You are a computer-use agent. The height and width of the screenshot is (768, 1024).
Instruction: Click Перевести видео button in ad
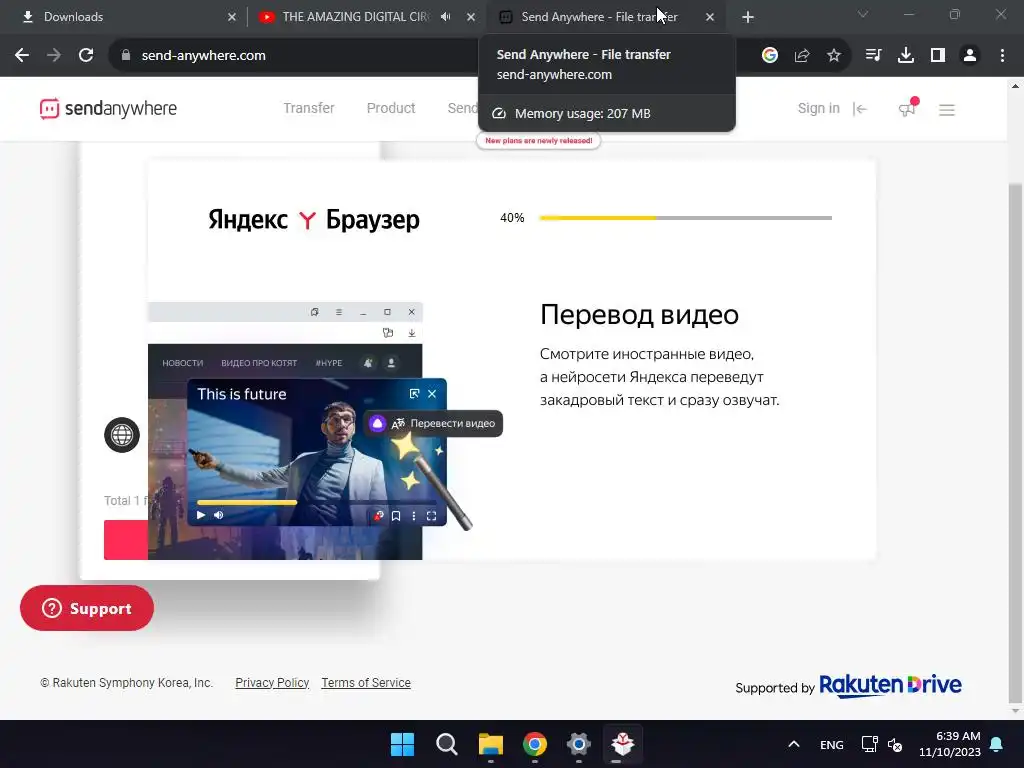433,423
